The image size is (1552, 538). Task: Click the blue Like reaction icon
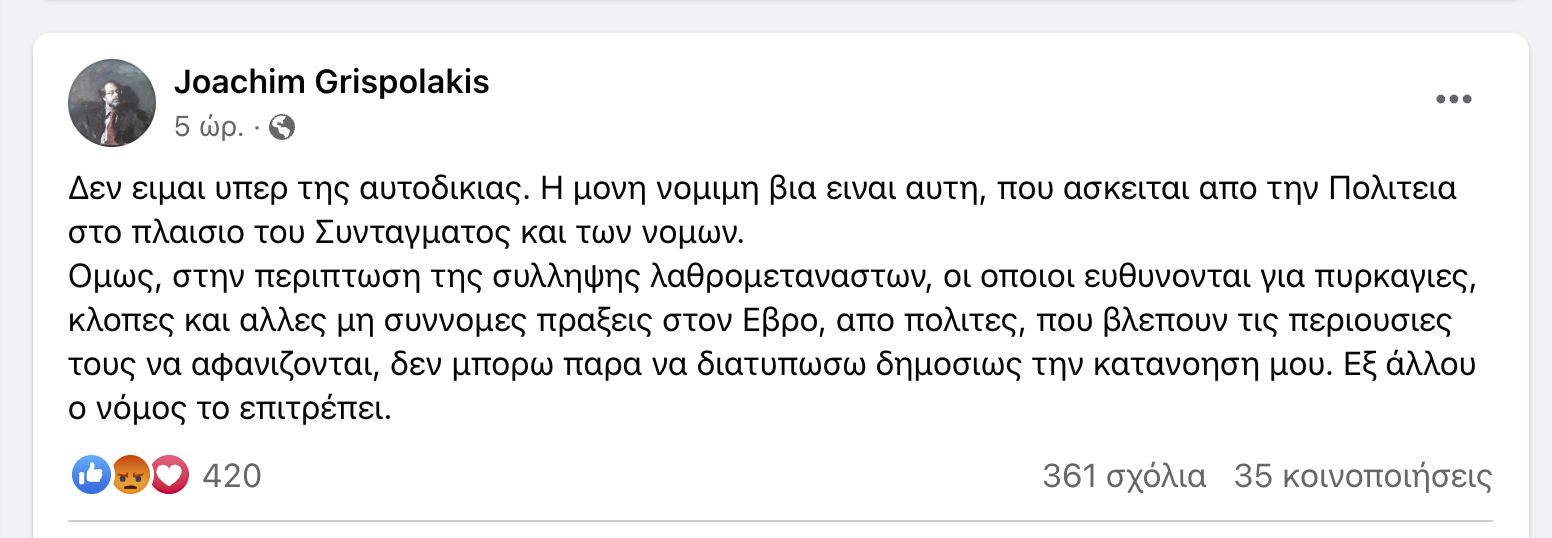(91, 476)
